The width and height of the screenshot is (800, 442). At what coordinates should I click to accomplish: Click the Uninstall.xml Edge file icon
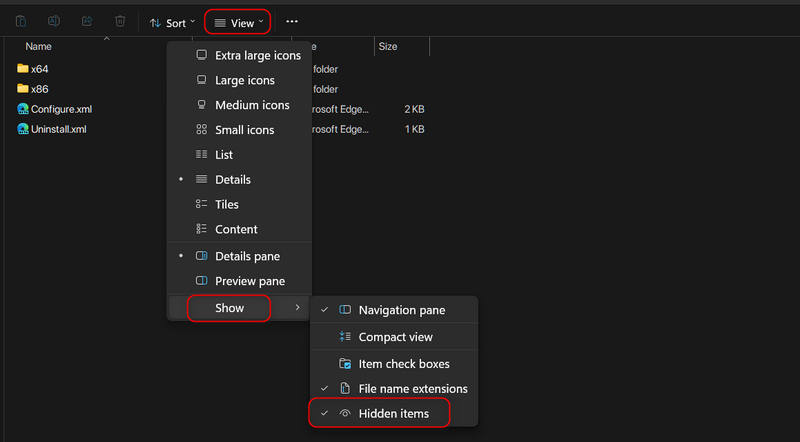pyautogui.click(x=22, y=129)
